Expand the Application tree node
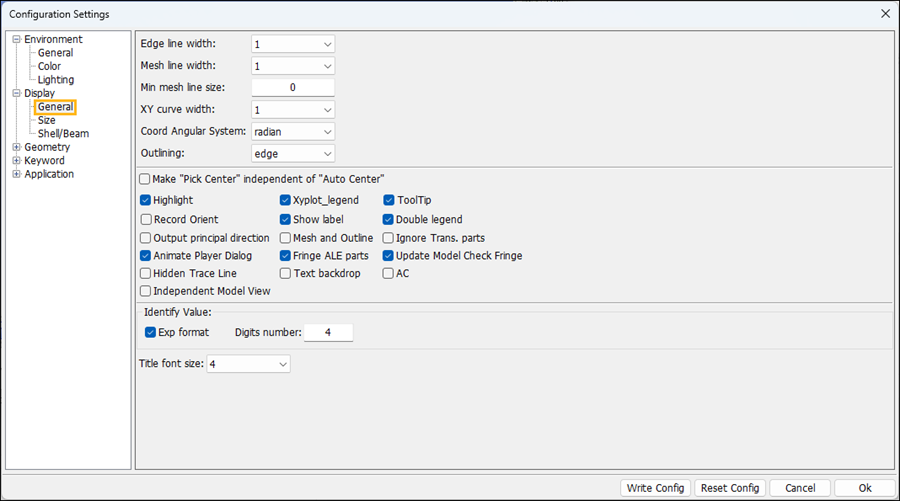 (x=16, y=174)
